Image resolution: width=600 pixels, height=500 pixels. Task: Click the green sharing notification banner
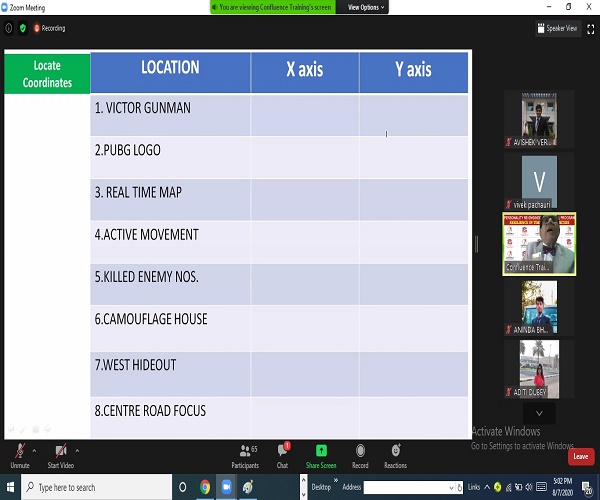[273, 7]
